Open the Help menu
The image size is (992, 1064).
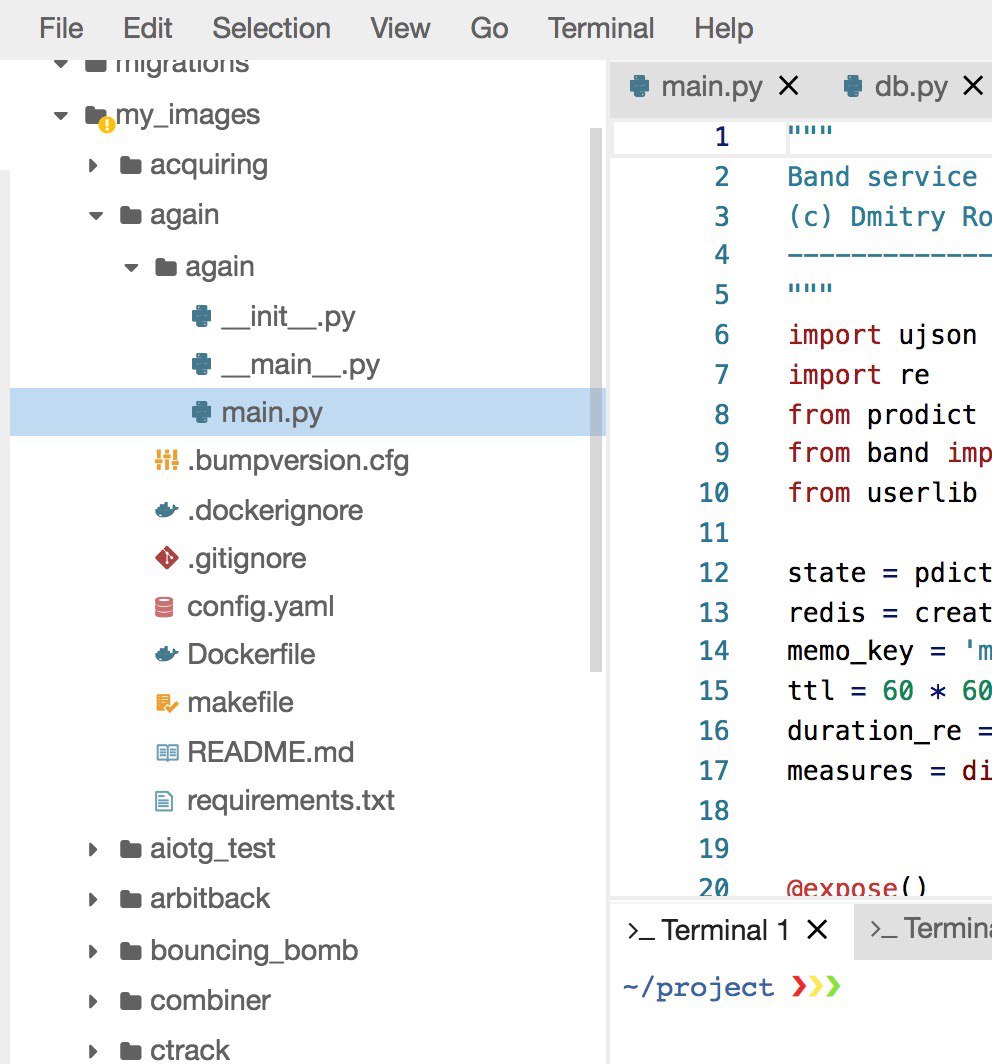click(723, 28)
